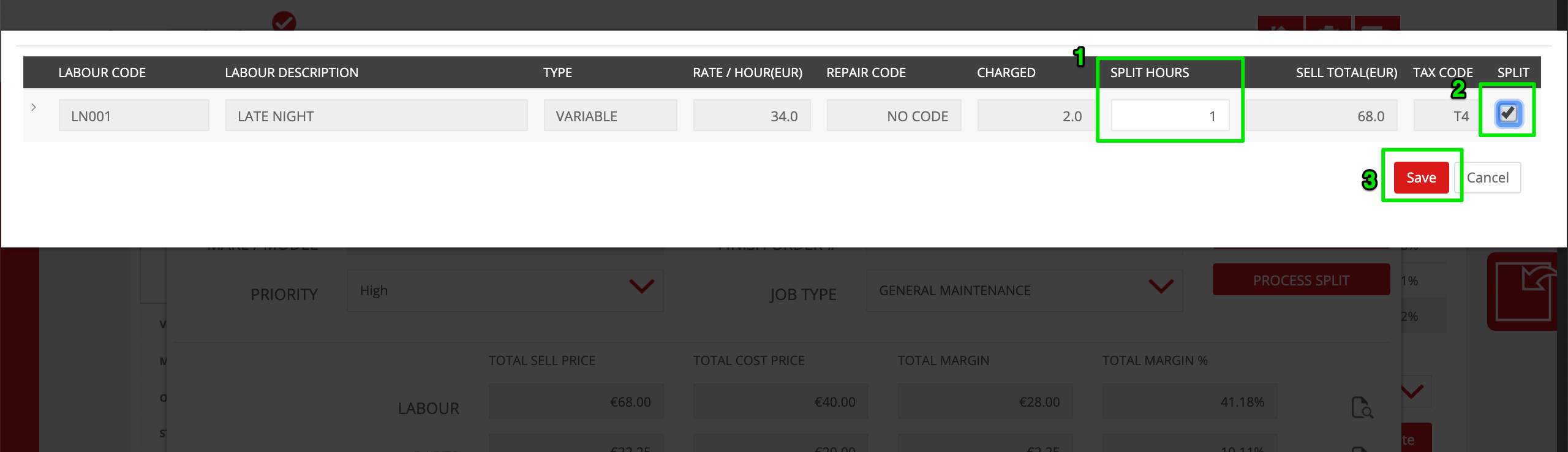Image resolution: width=1568 pixels, height=452 pixels.
Task: Open the Priority dropdown showing High
Action: (505, 290)
